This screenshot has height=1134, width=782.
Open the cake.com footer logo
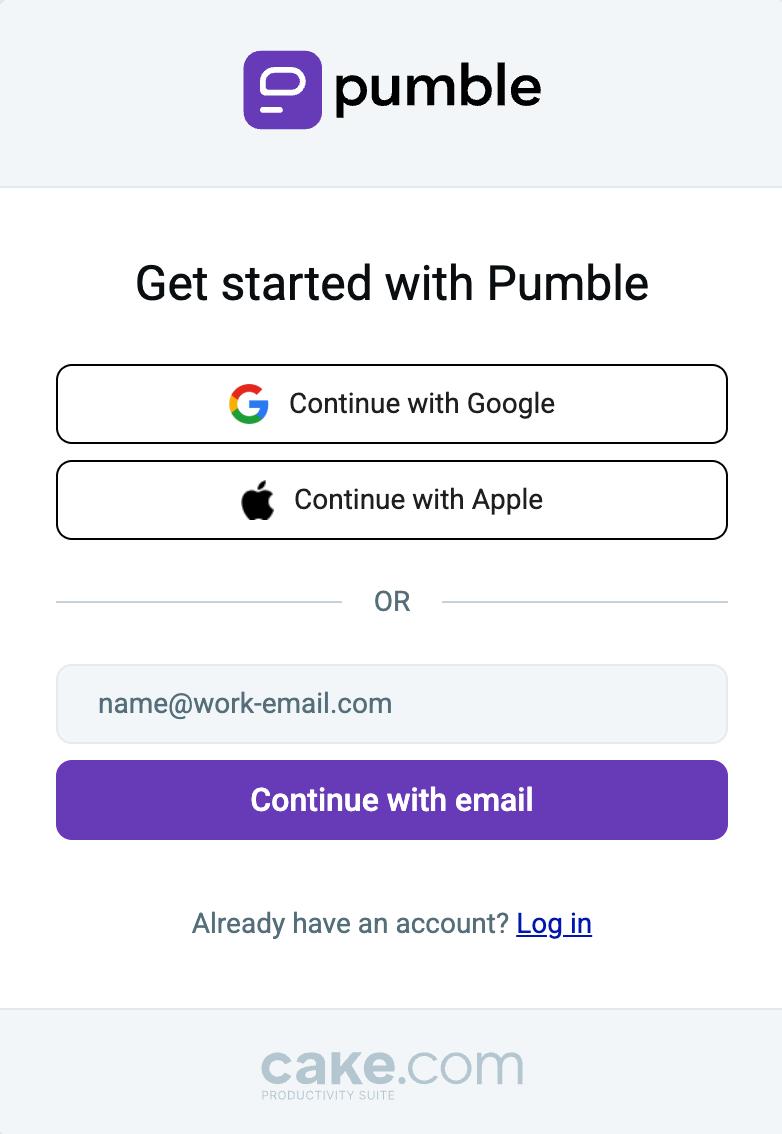click(392, 1073)
